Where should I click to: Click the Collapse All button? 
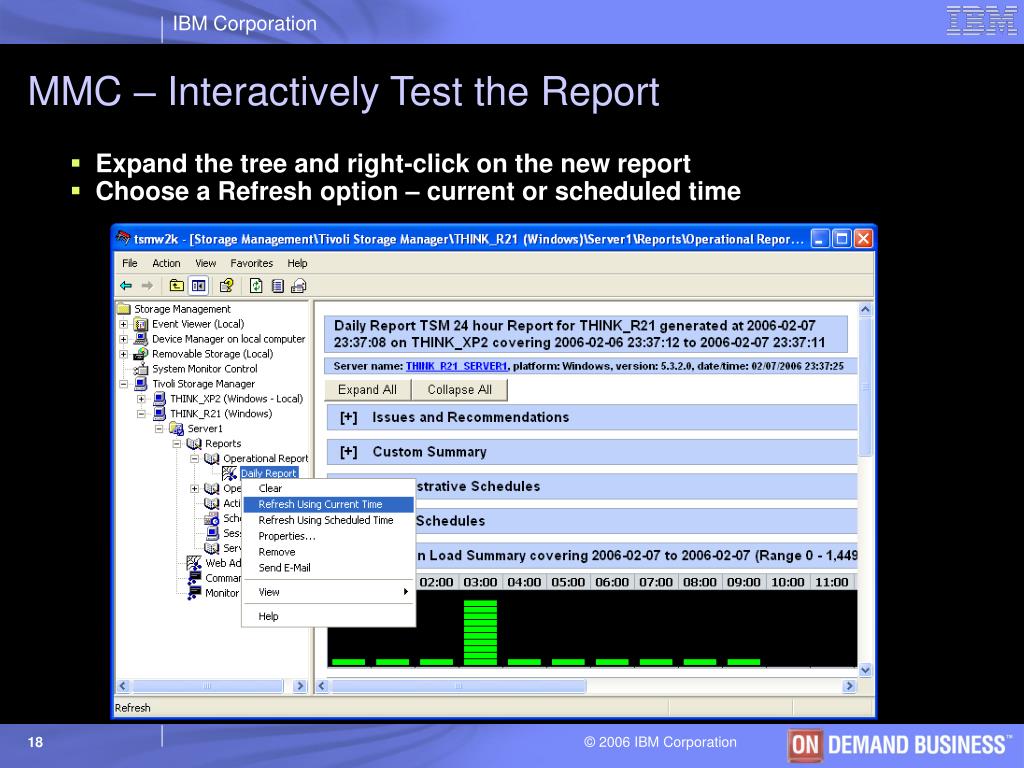pos(460,389)
